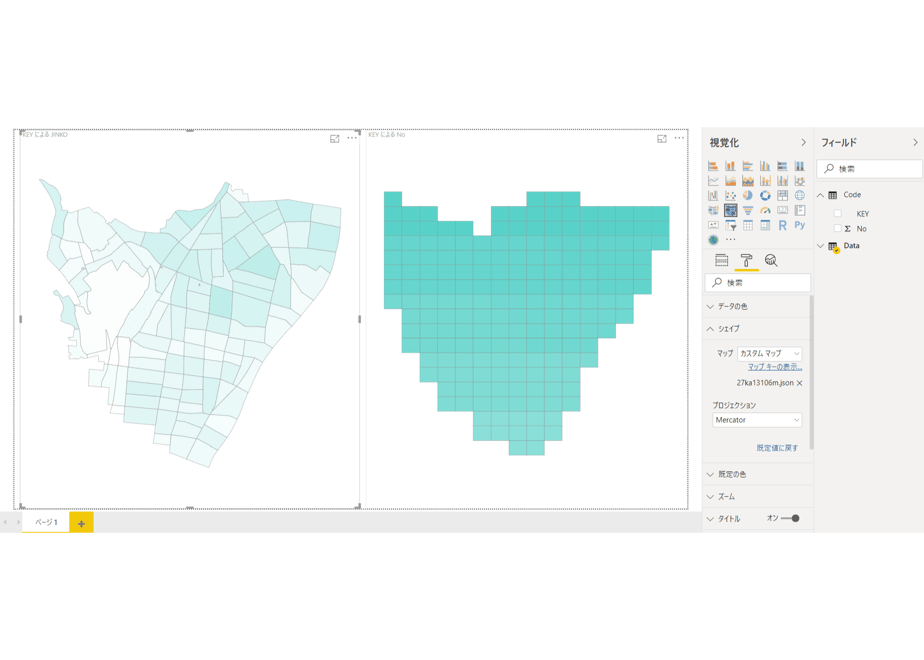This screenshot has height=660, width=924.
Task: Open the Mercator projection dropdown
Action: [757, 420]
